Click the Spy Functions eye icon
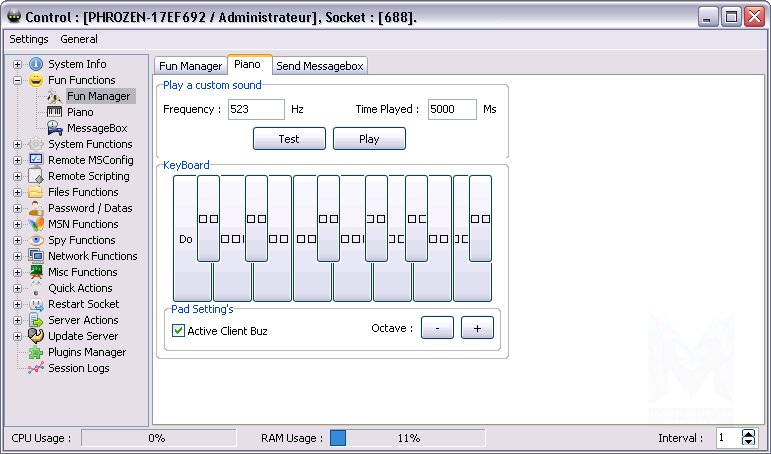Screen dimensions: 771x454 click(36, 240)
